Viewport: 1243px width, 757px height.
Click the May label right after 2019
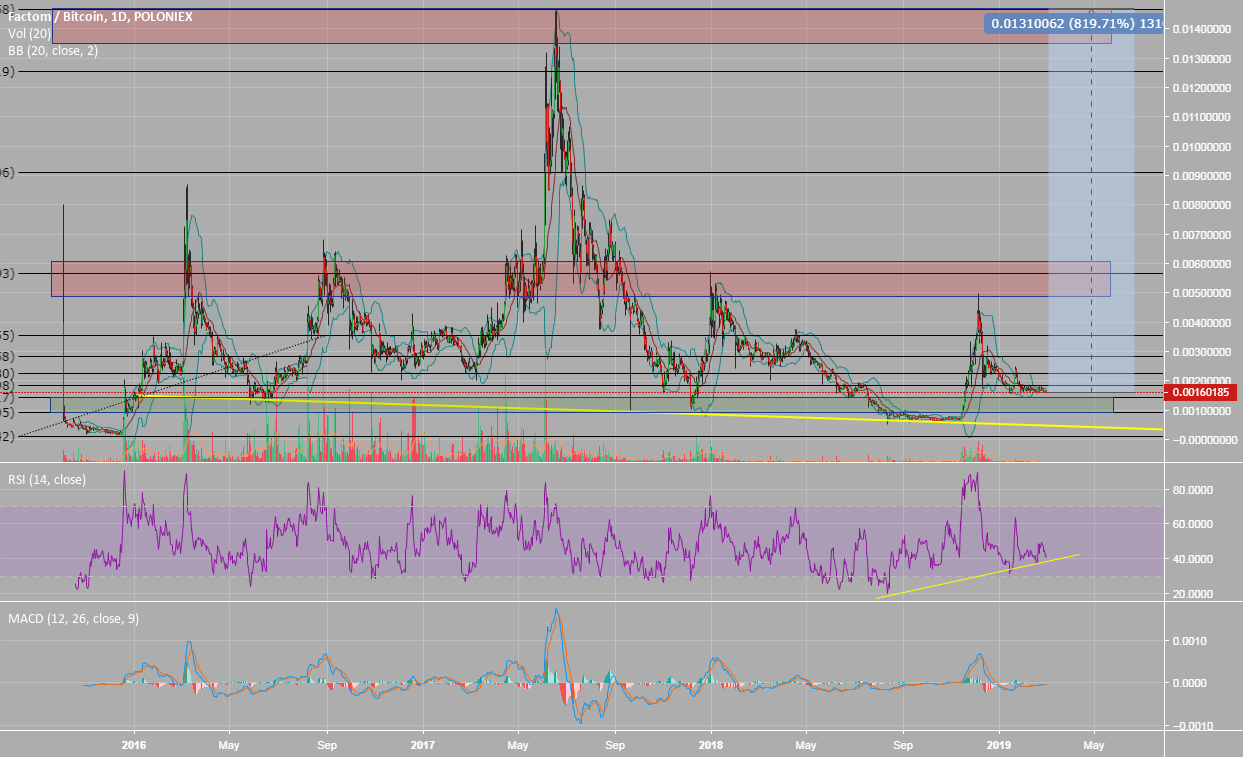(x=1094, y=745)
